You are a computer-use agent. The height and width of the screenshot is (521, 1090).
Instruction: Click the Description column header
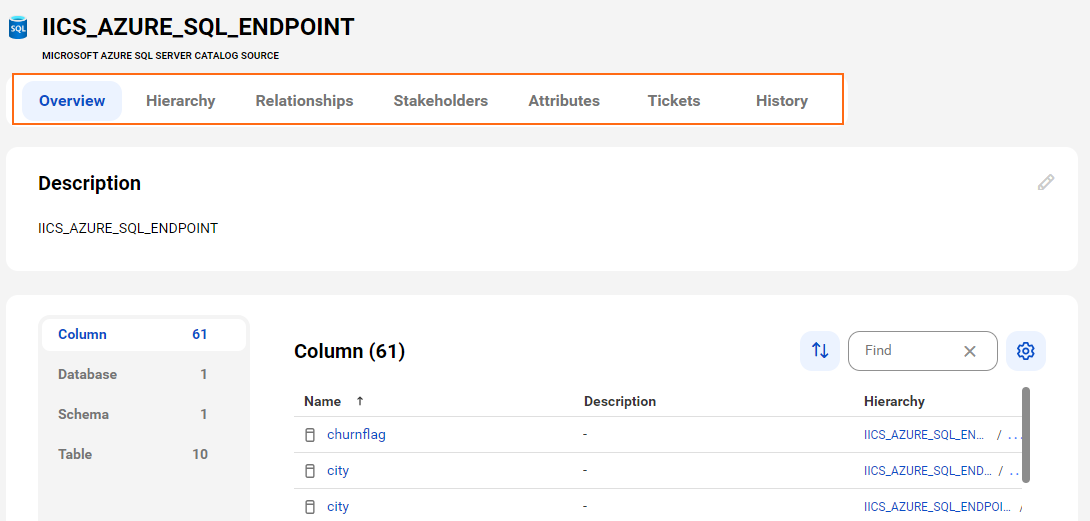[619, 401]
